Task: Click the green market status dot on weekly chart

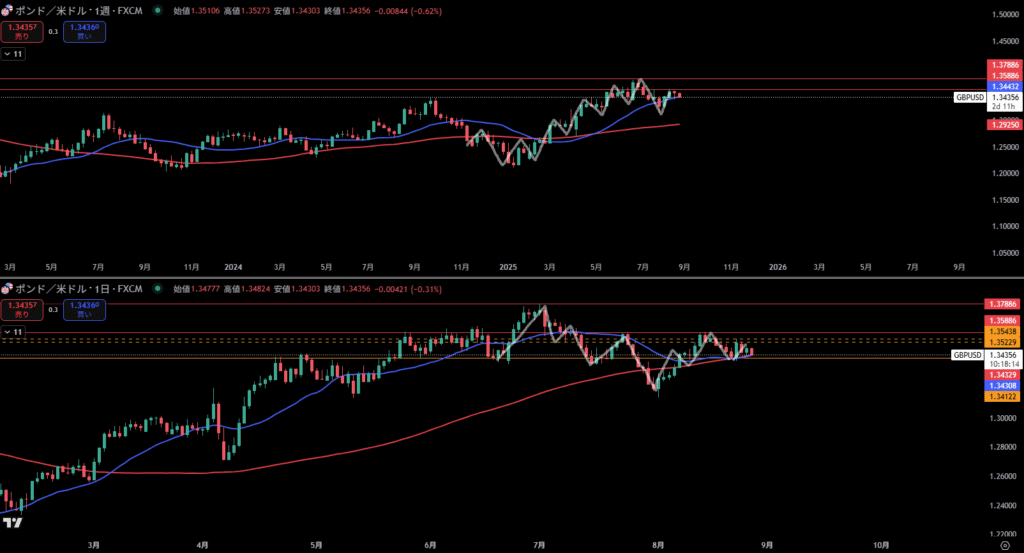Action: [x=157, y=10]
